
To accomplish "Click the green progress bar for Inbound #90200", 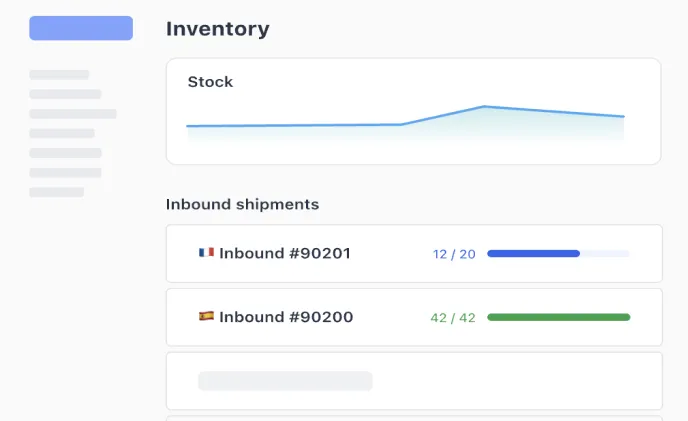I will pyautogui.click(x=559, y=317).
